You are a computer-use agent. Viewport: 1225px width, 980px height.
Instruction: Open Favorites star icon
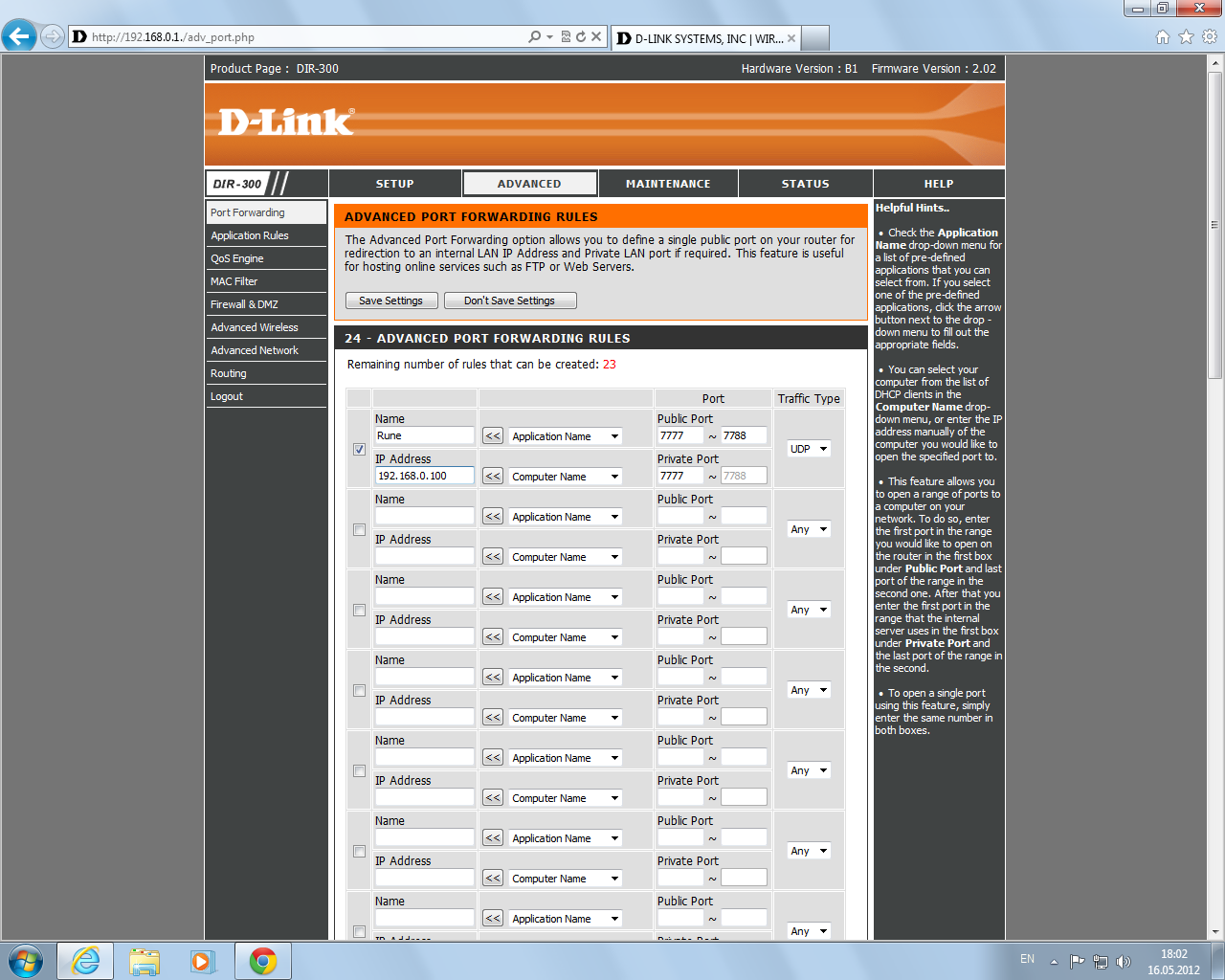[x=1186, y=36]
